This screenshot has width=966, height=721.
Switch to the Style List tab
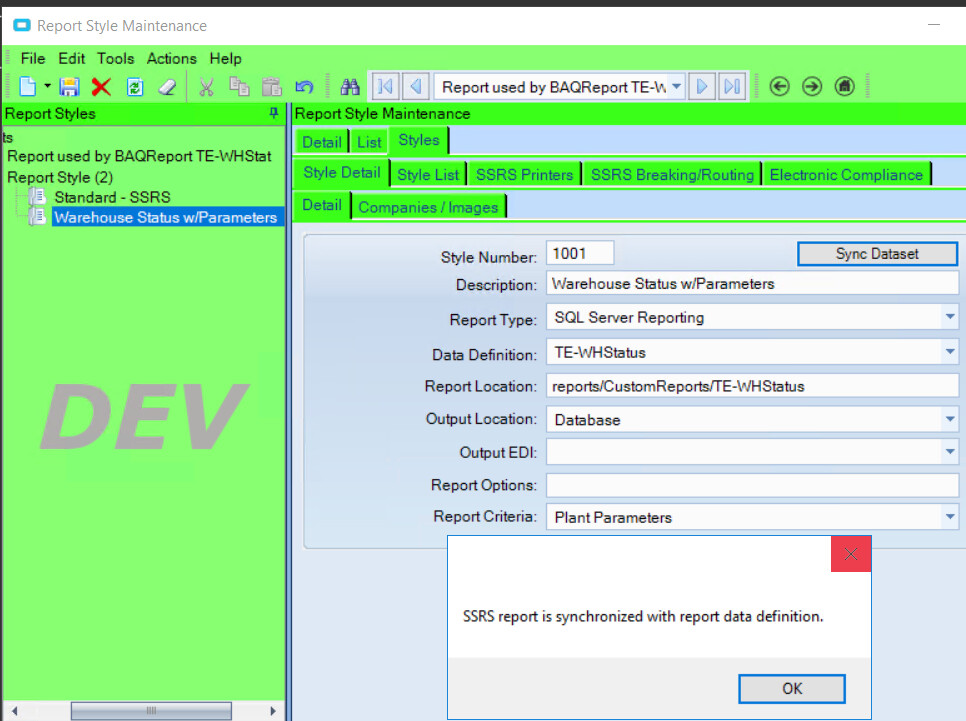(x=428, y=175)
